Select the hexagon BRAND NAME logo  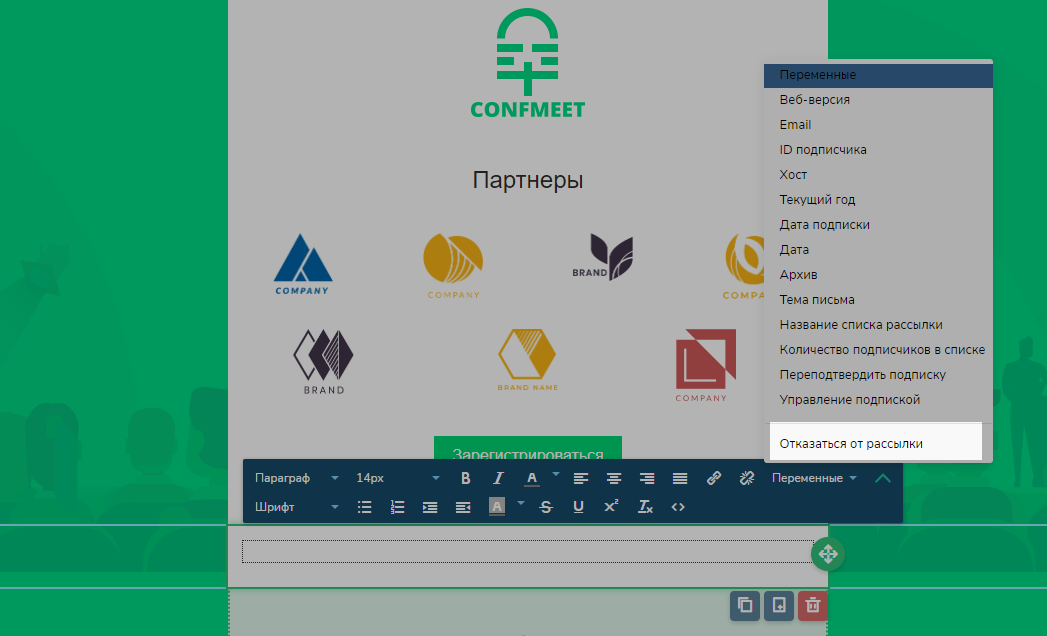point(528,359)
